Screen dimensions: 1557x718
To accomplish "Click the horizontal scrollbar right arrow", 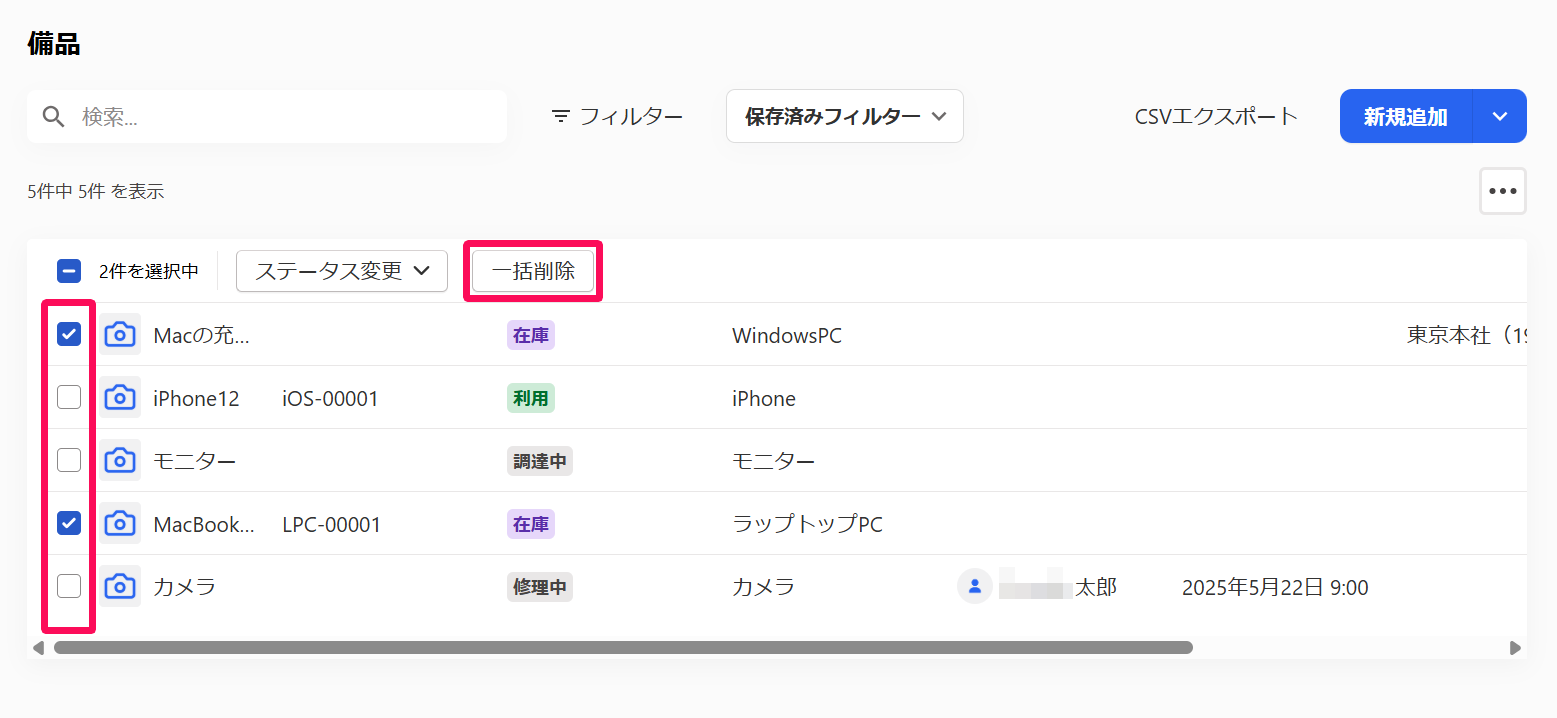I will point(1515,648).
